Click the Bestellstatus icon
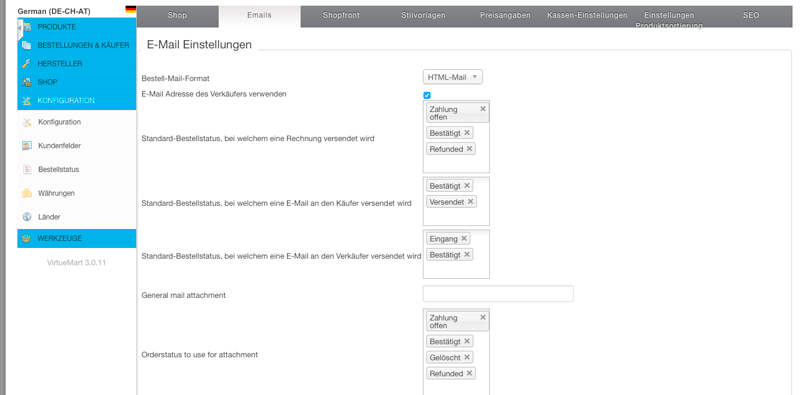Screen dimensions: 800x395 27,169
